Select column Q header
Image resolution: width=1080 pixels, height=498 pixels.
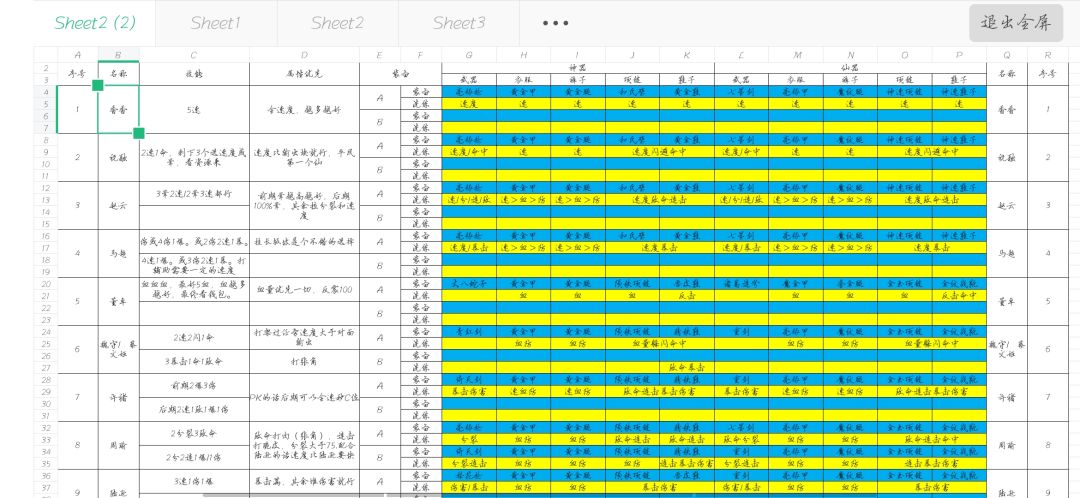1007,55
